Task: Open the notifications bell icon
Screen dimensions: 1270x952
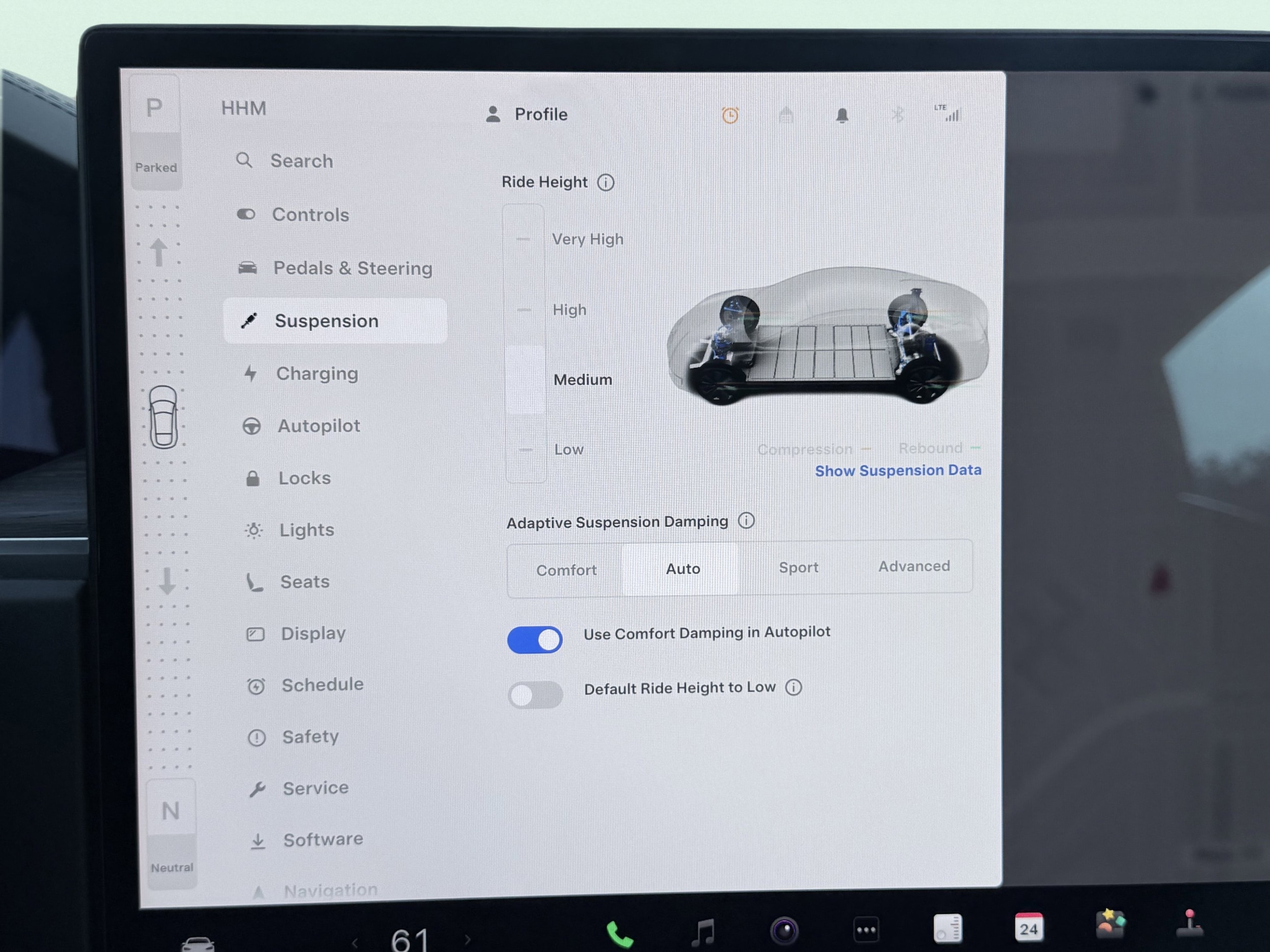Action: 842,115
